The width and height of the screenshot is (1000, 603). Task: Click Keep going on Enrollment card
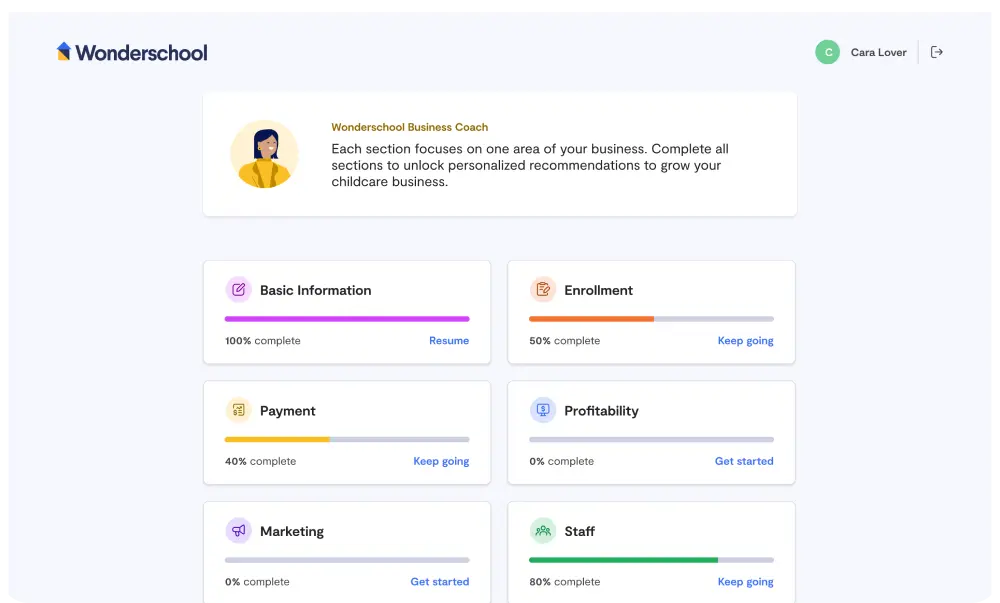tap(745, 341)
